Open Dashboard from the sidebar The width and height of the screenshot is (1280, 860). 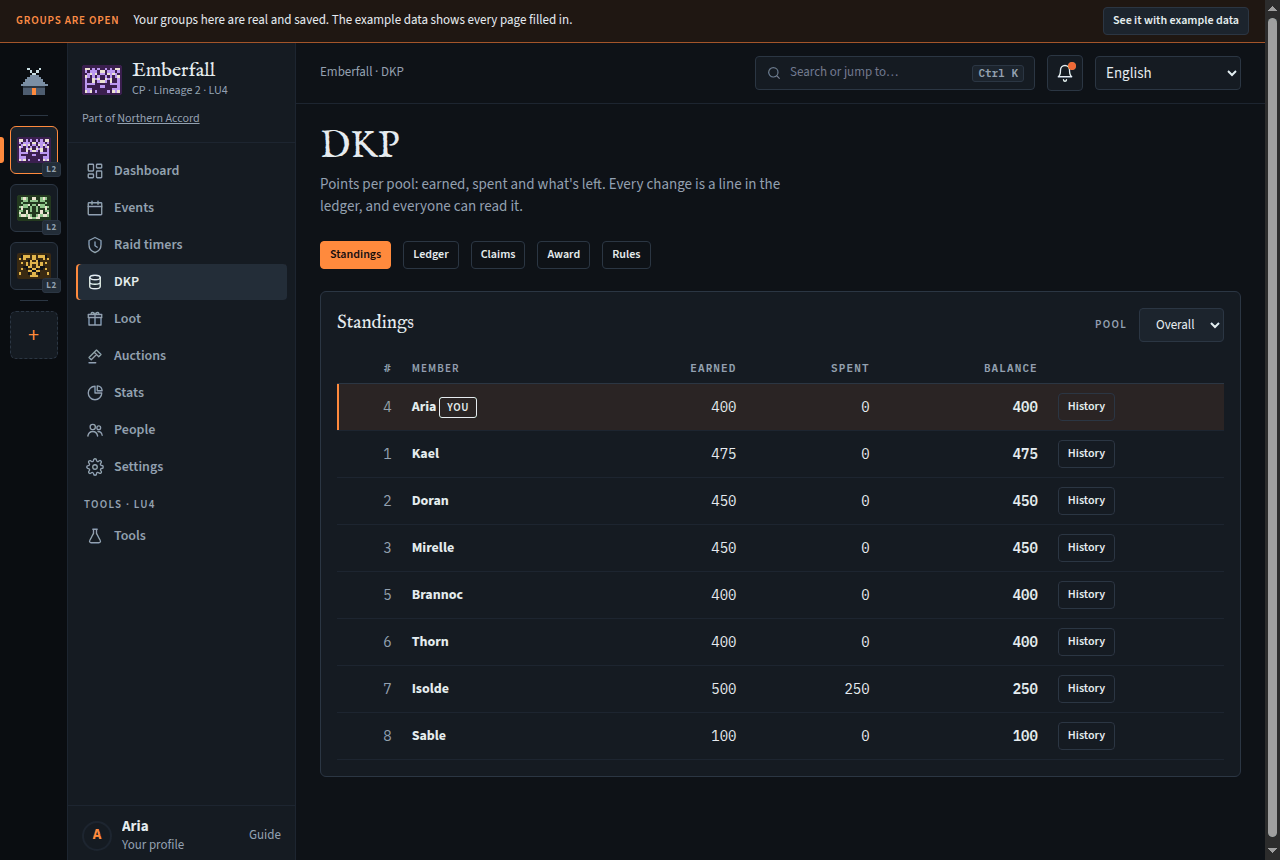pos(181,171)
